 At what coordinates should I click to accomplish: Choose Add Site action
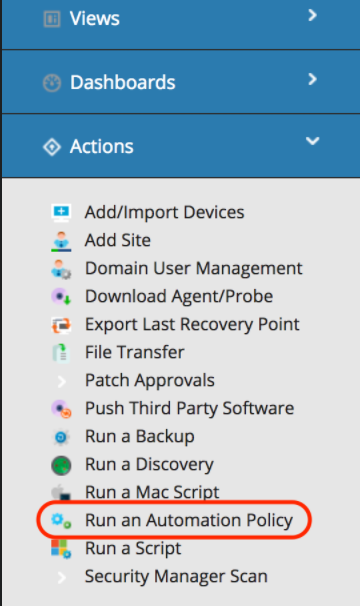pos(118,240)
